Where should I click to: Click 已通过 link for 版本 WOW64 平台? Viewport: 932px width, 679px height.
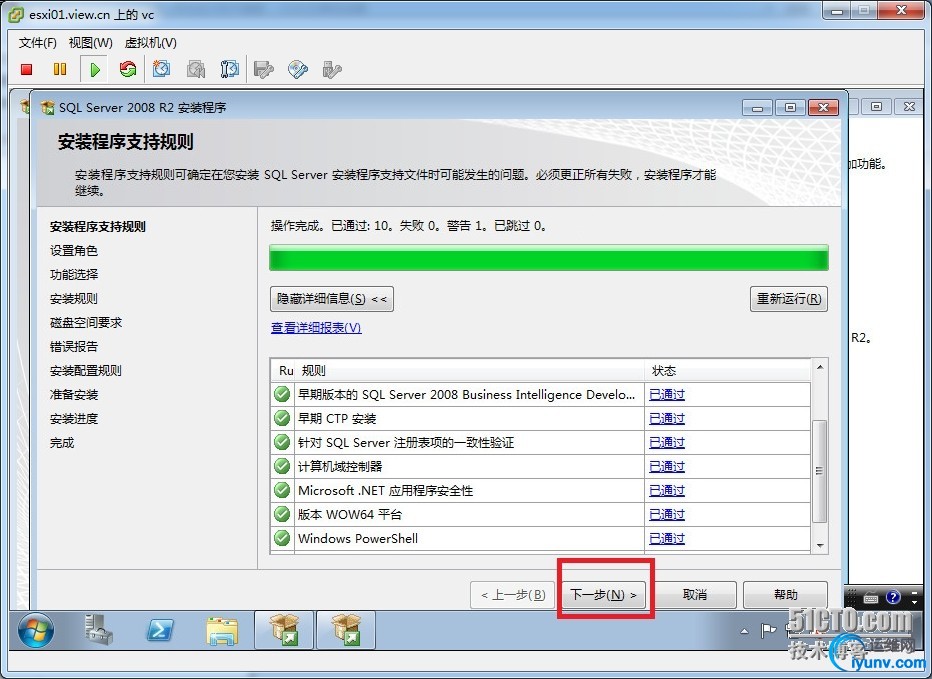(x=667, y=515)
